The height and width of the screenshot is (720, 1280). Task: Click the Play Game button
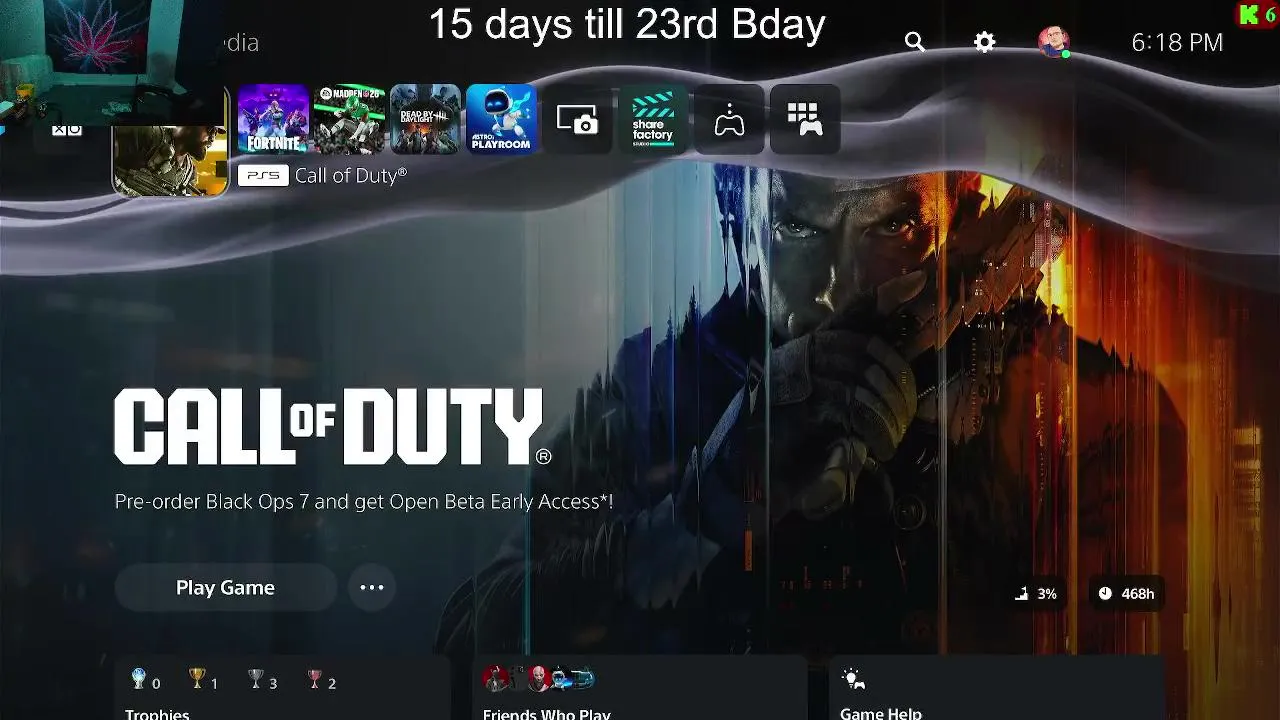click(x=225, y=588)
